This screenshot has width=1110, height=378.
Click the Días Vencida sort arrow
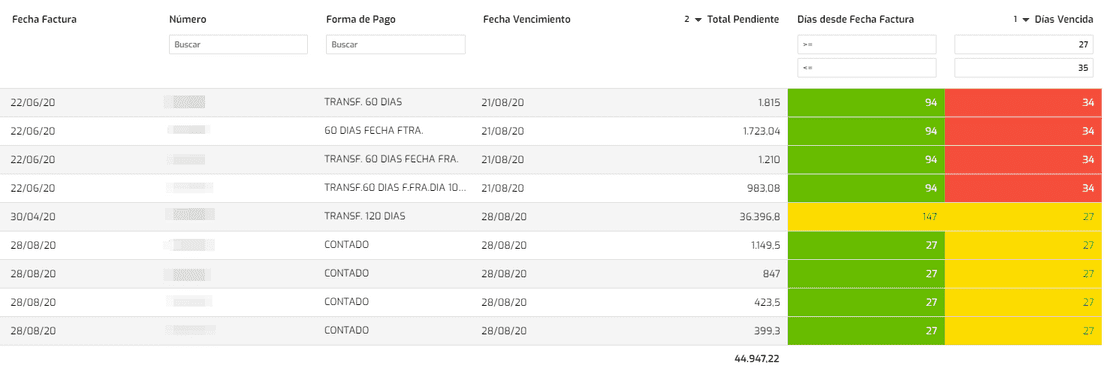tap(1025, 20)
